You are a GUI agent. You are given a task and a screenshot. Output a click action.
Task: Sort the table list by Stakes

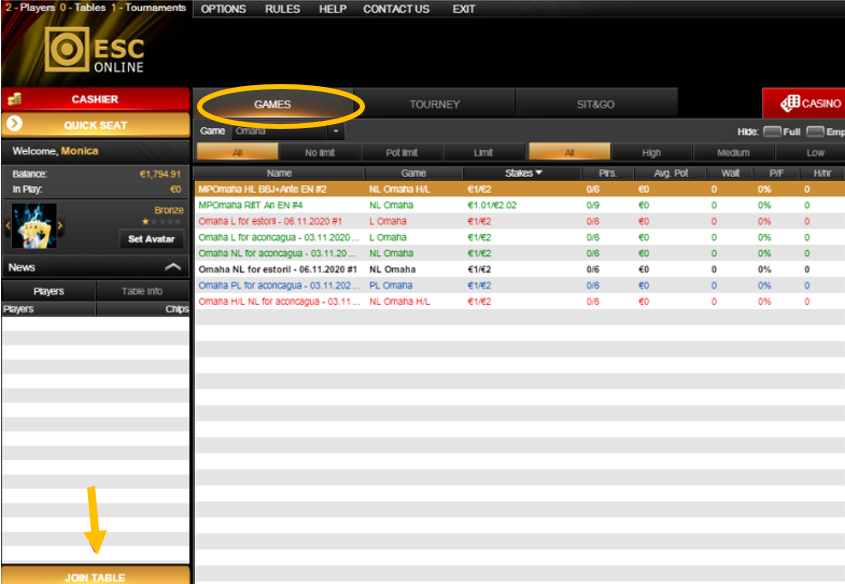pyautogui.click(x=521, y=173)
